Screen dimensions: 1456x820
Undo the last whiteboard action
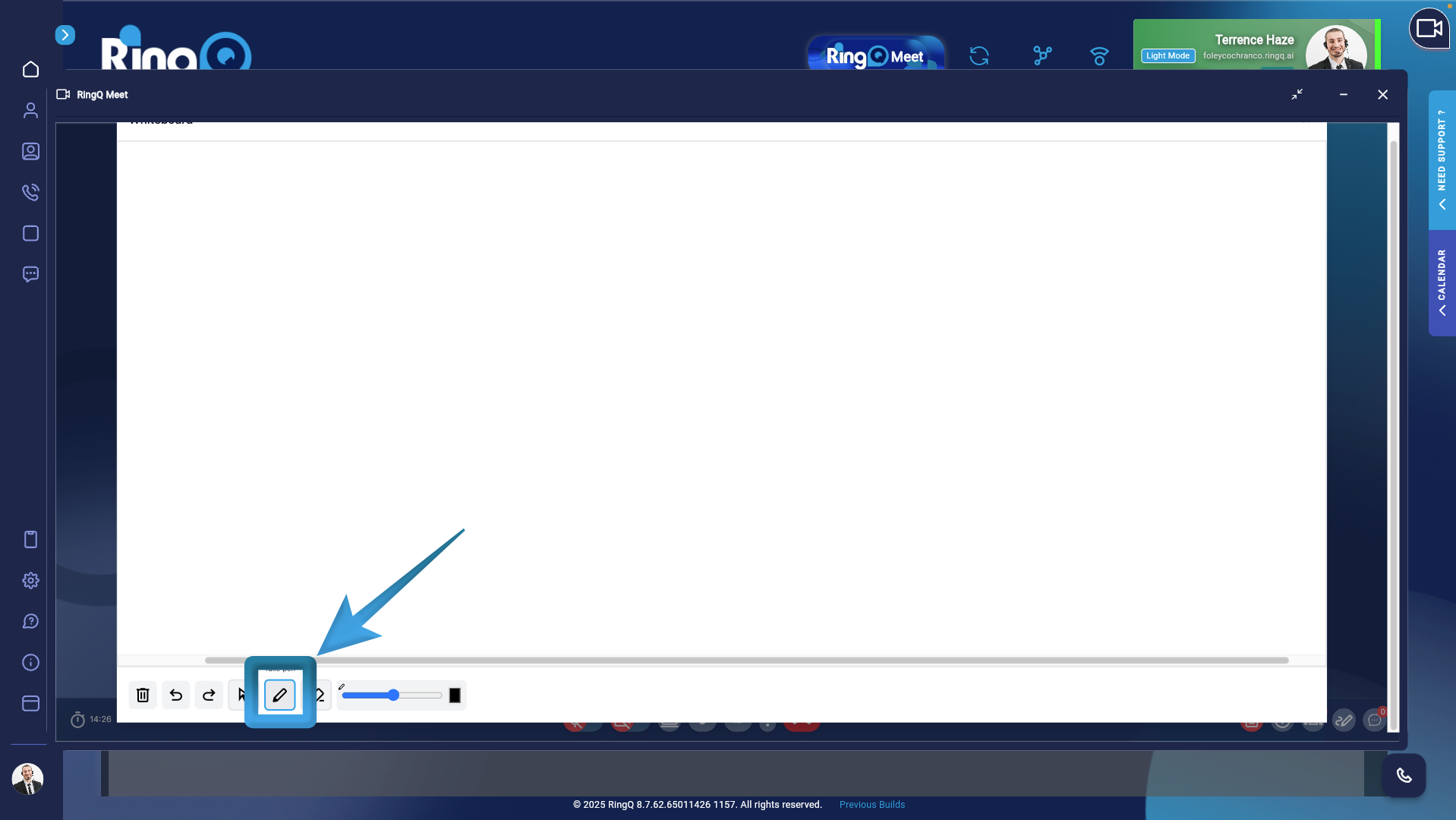coord(176,695)
